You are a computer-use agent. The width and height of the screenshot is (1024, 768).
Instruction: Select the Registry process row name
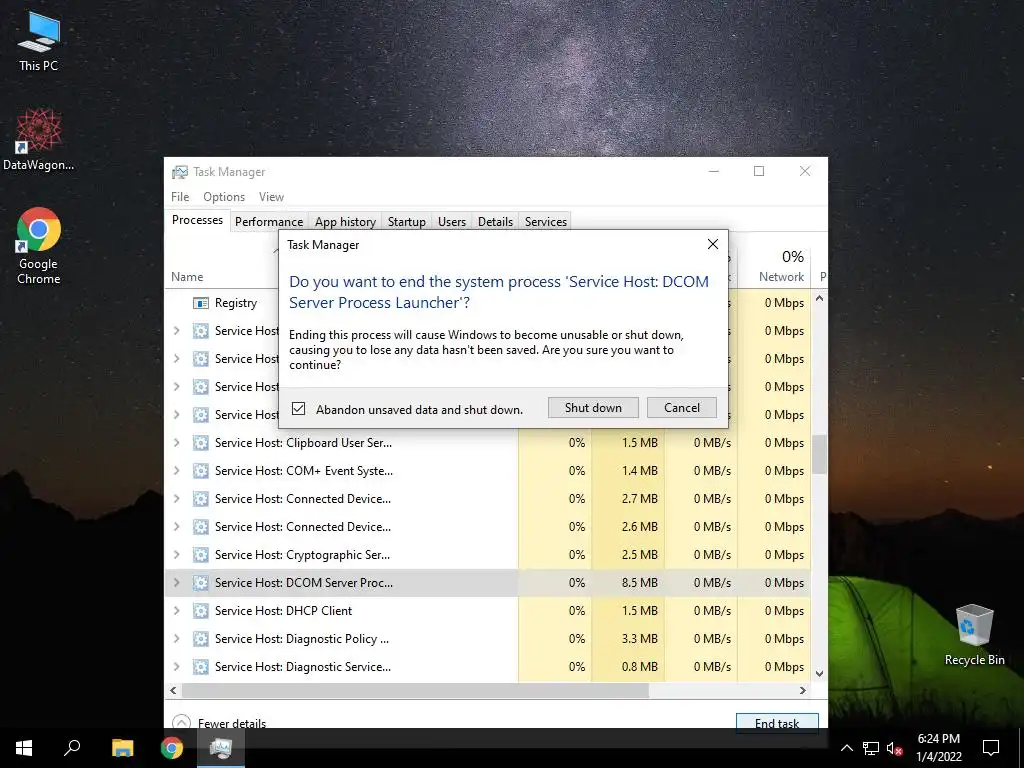236,303
